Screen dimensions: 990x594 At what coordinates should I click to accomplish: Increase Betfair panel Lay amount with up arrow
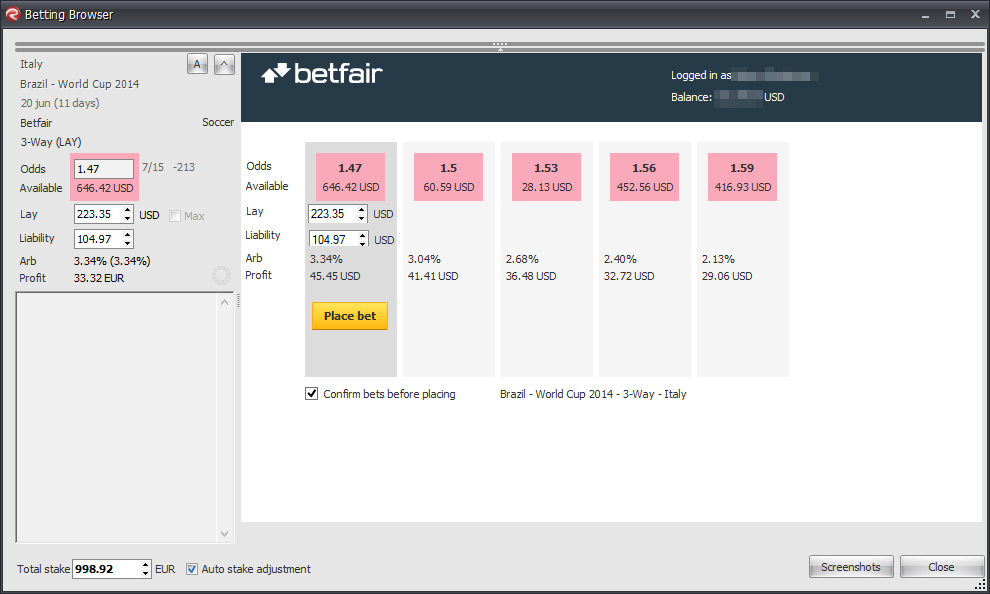pyautogui.click(x=361, y=210)
